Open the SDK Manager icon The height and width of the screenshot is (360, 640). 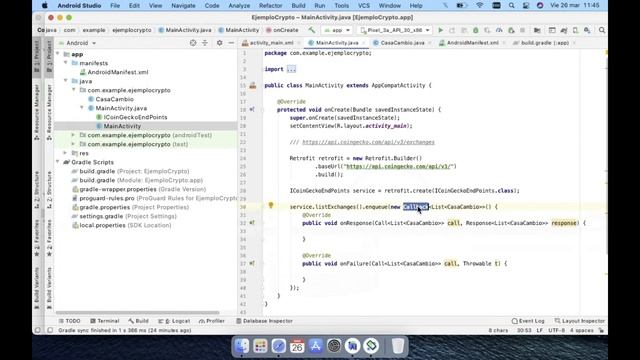[x=587, y=30]
